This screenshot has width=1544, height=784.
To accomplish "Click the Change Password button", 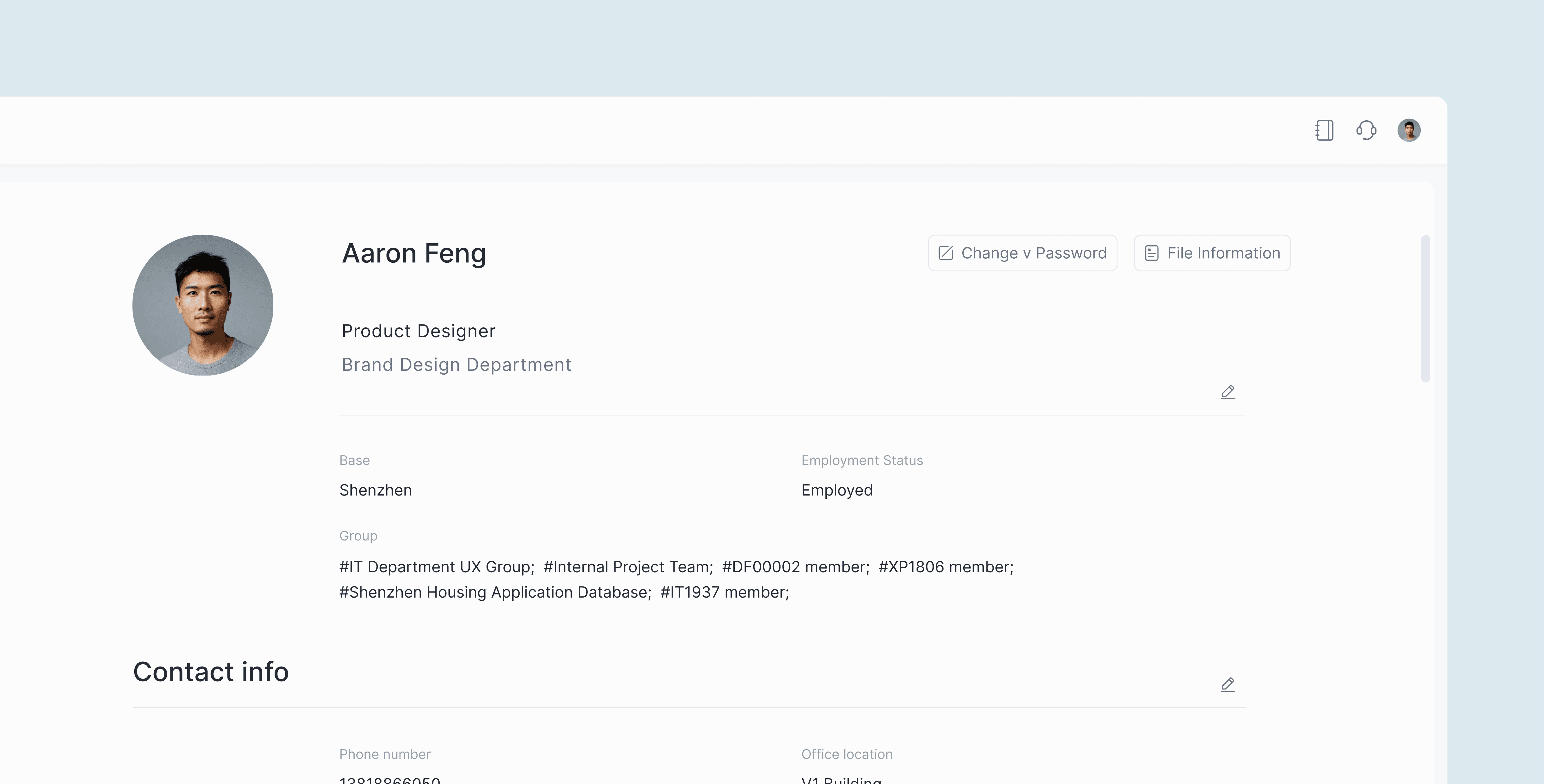I will tap(1022, 253).
